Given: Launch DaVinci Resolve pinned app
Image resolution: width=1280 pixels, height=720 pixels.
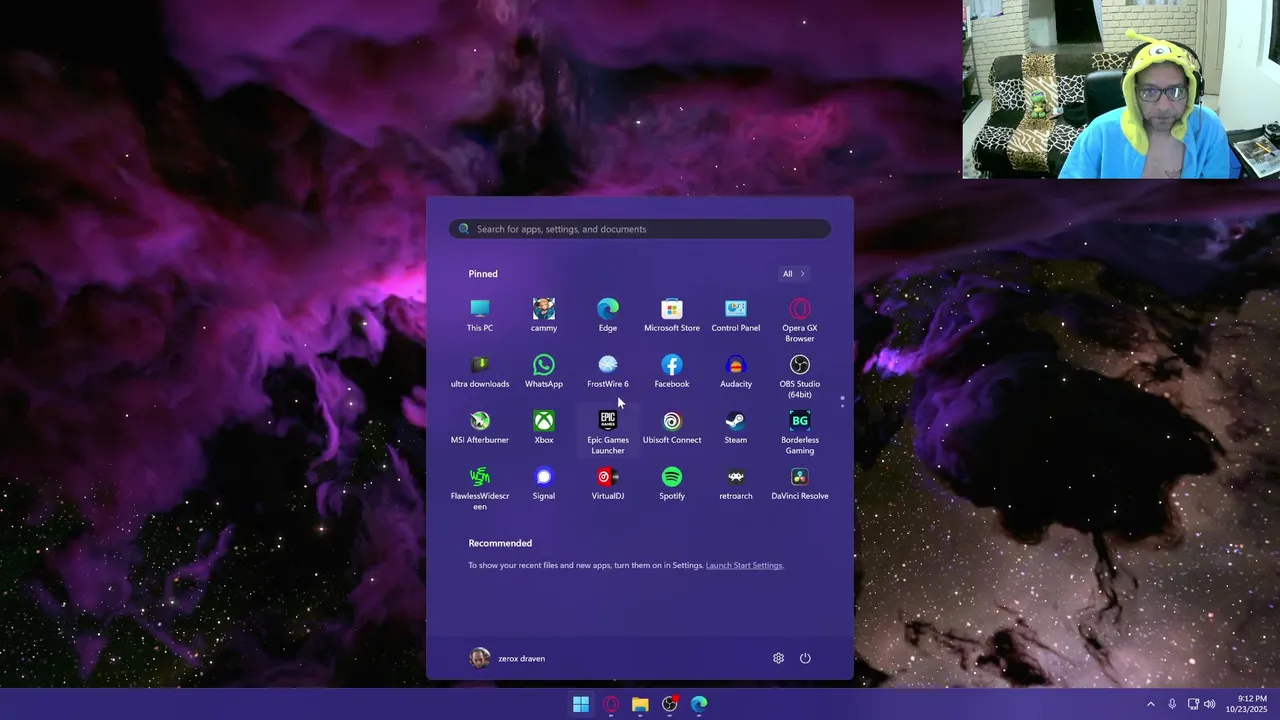Looking at the screenshot, I should tap(800, 484).
